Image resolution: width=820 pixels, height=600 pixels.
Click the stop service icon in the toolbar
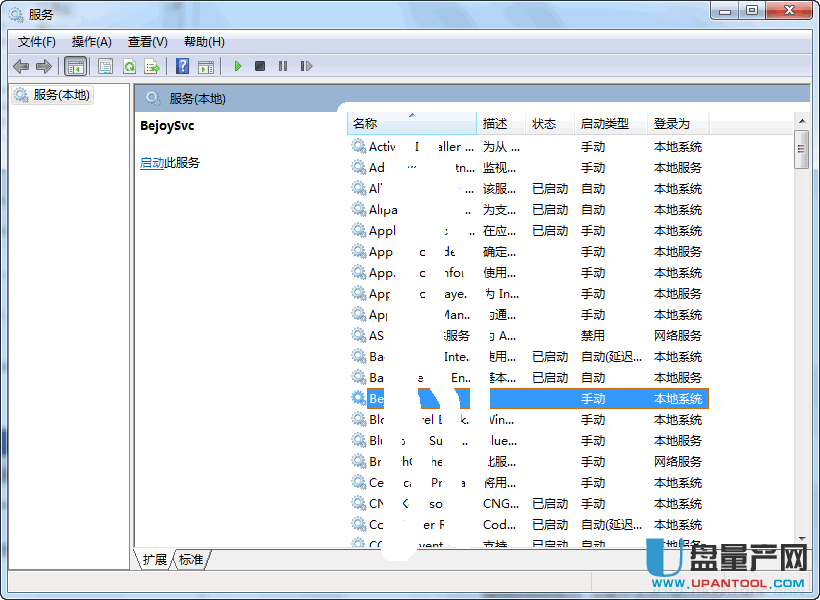[x=260, y=66]
